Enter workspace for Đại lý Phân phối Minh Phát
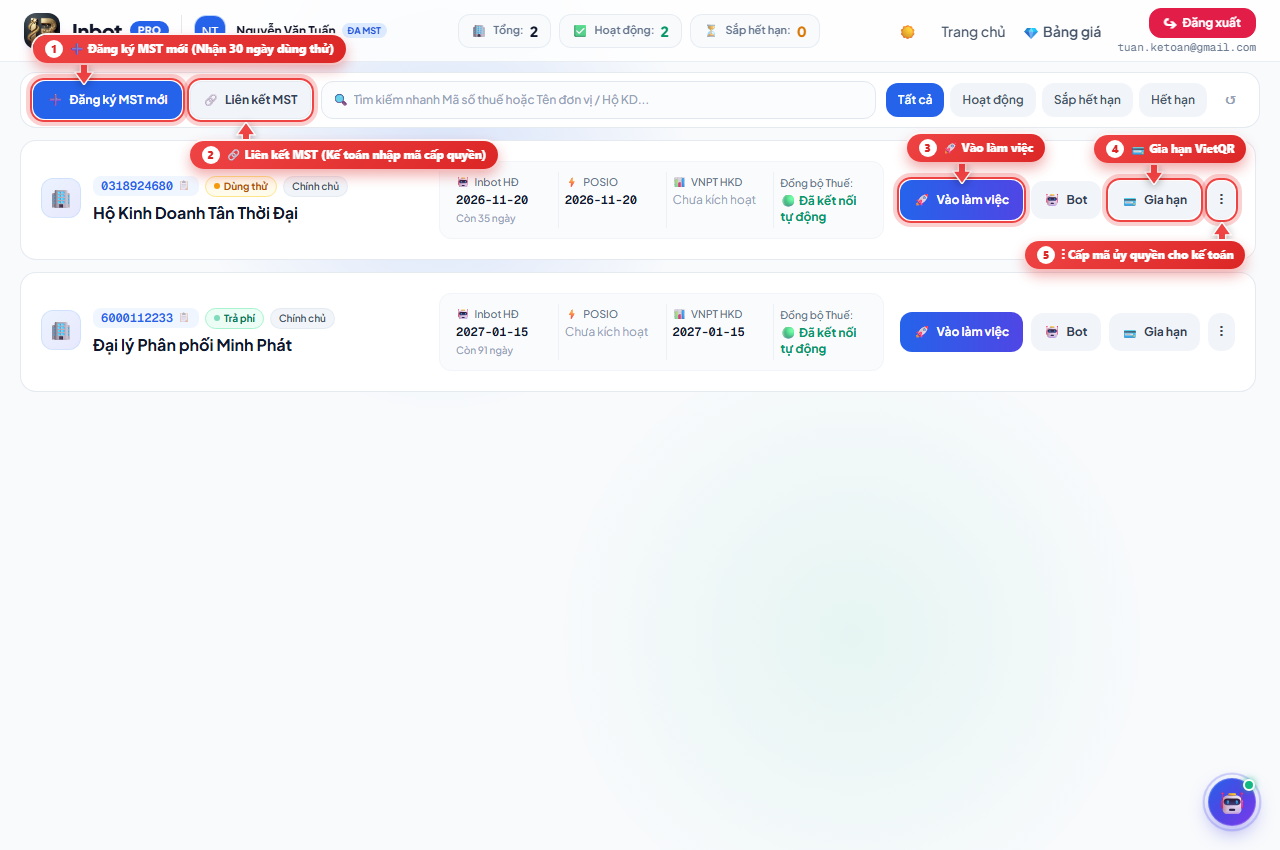This screenshot has height=850, width=1280. tap(962, 332)
